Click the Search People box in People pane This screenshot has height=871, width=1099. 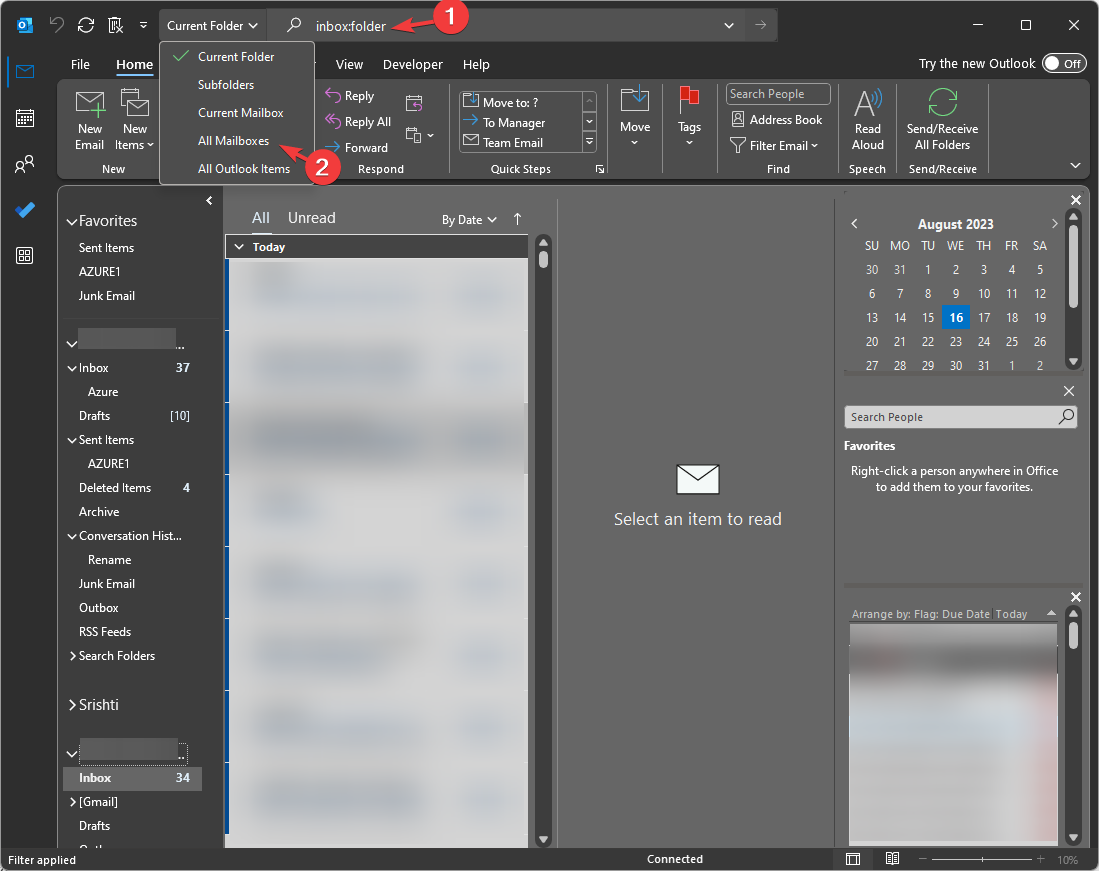click(960, 417)
